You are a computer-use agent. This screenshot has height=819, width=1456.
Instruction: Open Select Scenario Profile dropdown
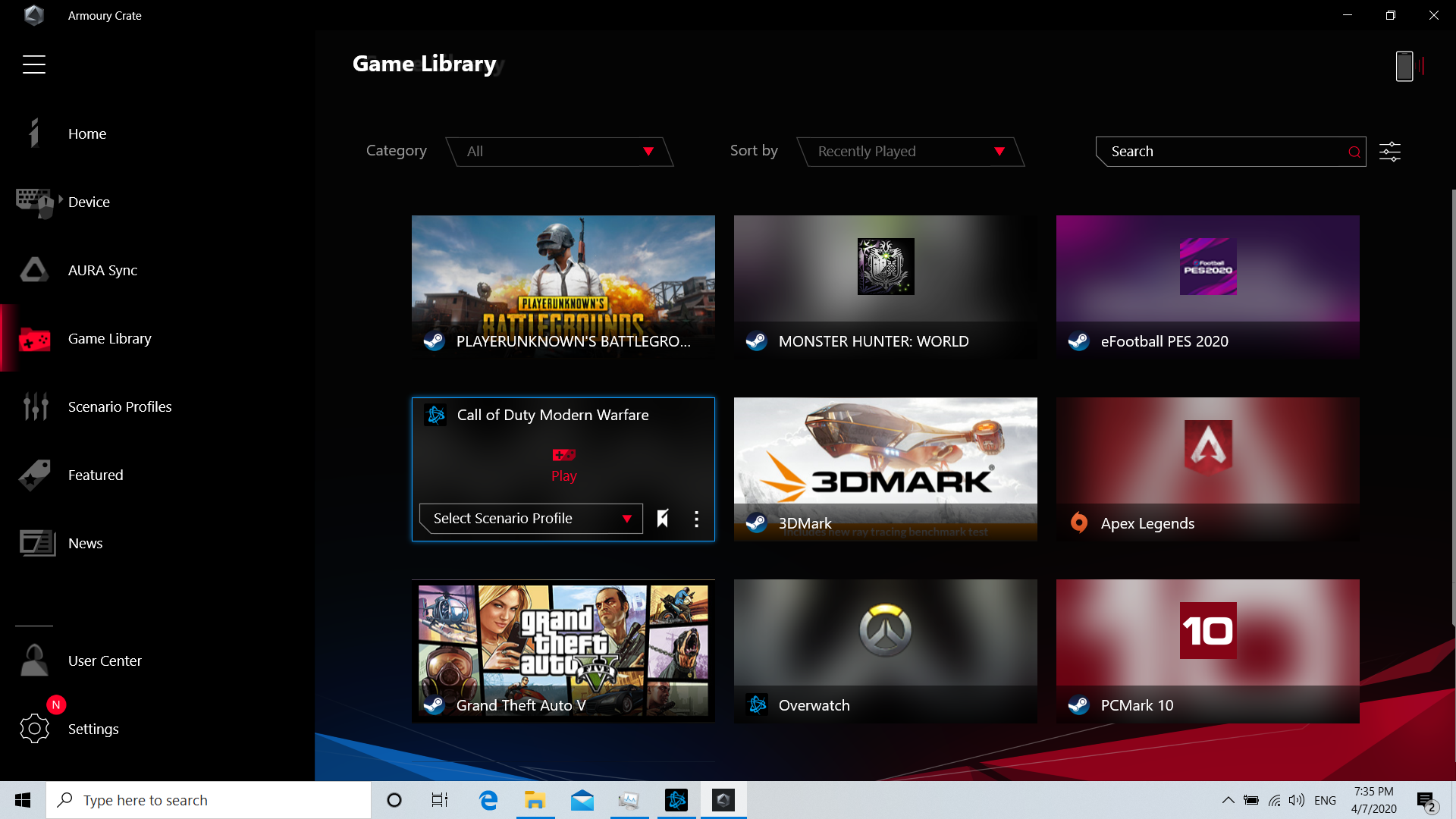(x=531, y=519)
